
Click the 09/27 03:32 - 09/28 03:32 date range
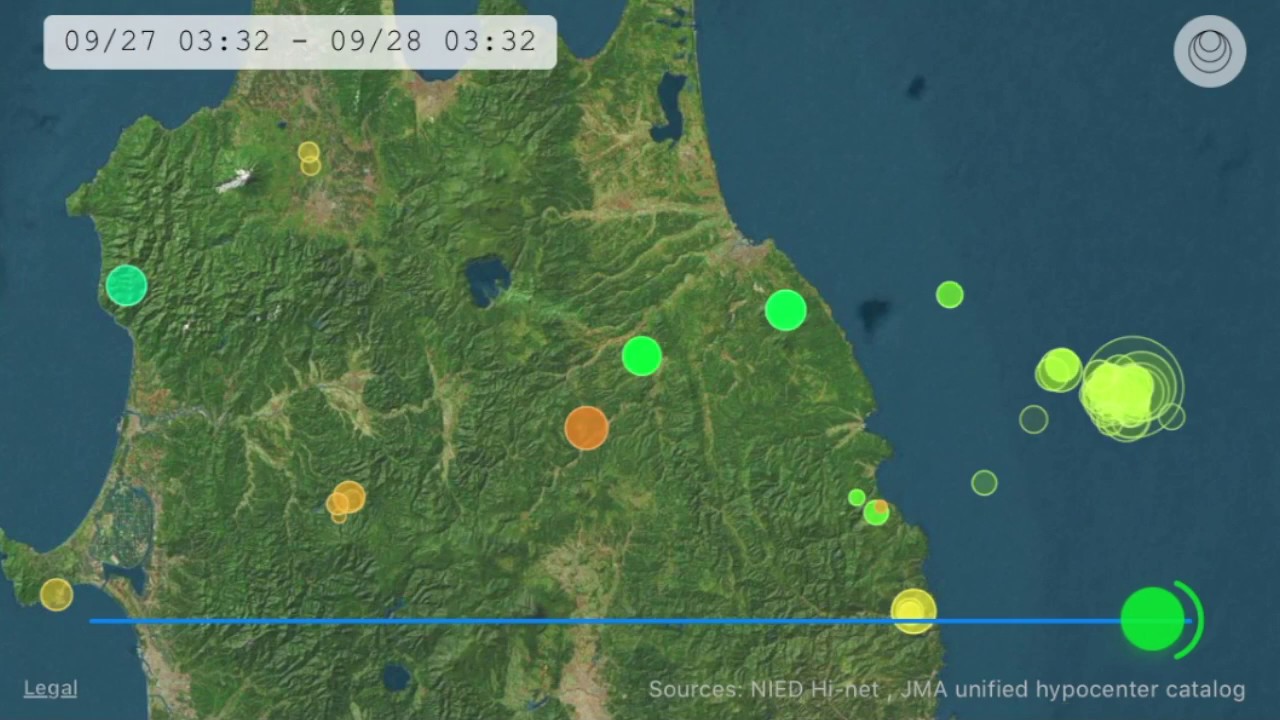[x=300, y=42]
